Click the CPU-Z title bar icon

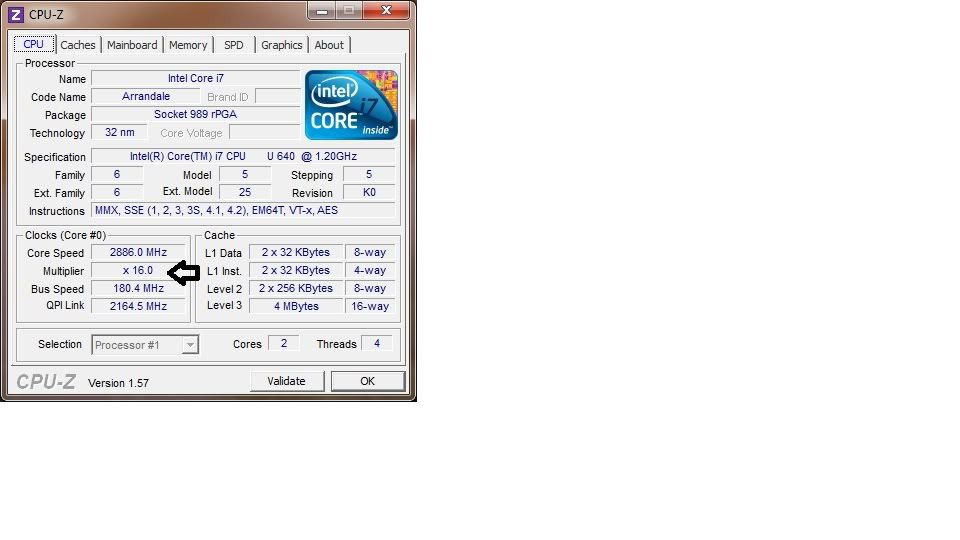15,14
